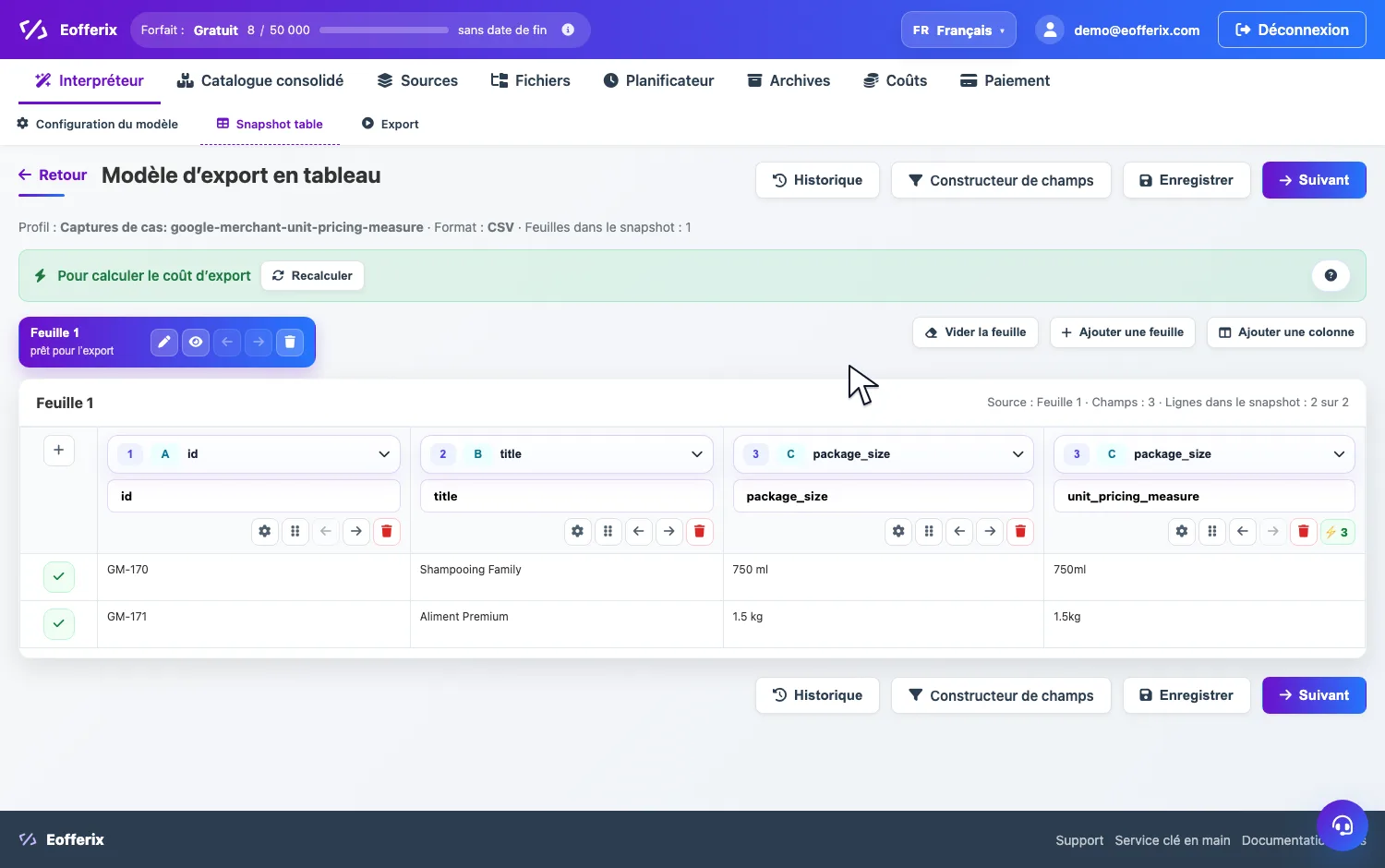The image size is (1385, 868).
Task: Delete the unit_pricing_measure column
Action: (x=1304, y=531)
